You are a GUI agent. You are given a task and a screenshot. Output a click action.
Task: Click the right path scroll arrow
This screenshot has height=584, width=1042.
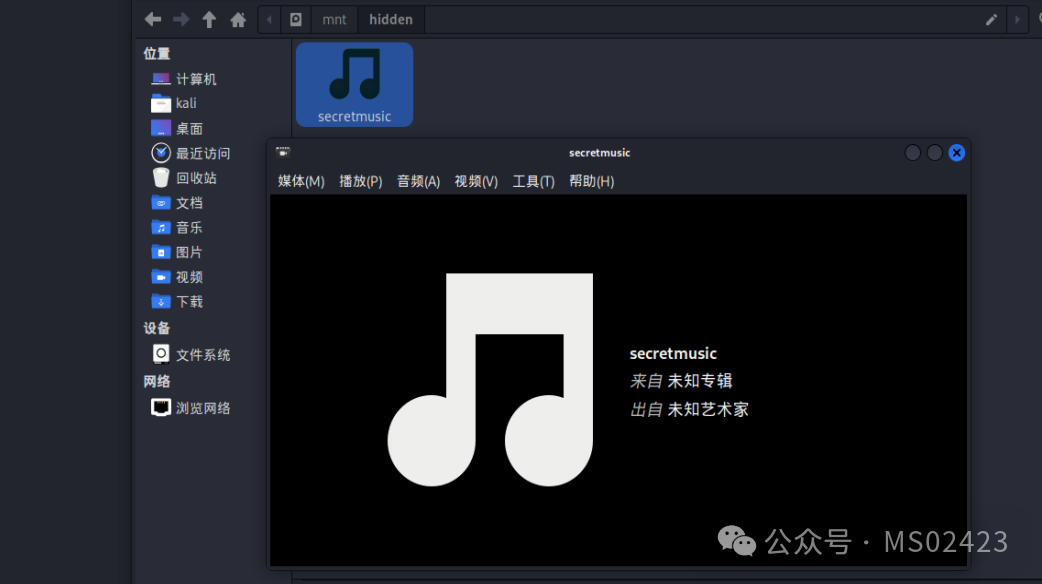click(1017, 19)
